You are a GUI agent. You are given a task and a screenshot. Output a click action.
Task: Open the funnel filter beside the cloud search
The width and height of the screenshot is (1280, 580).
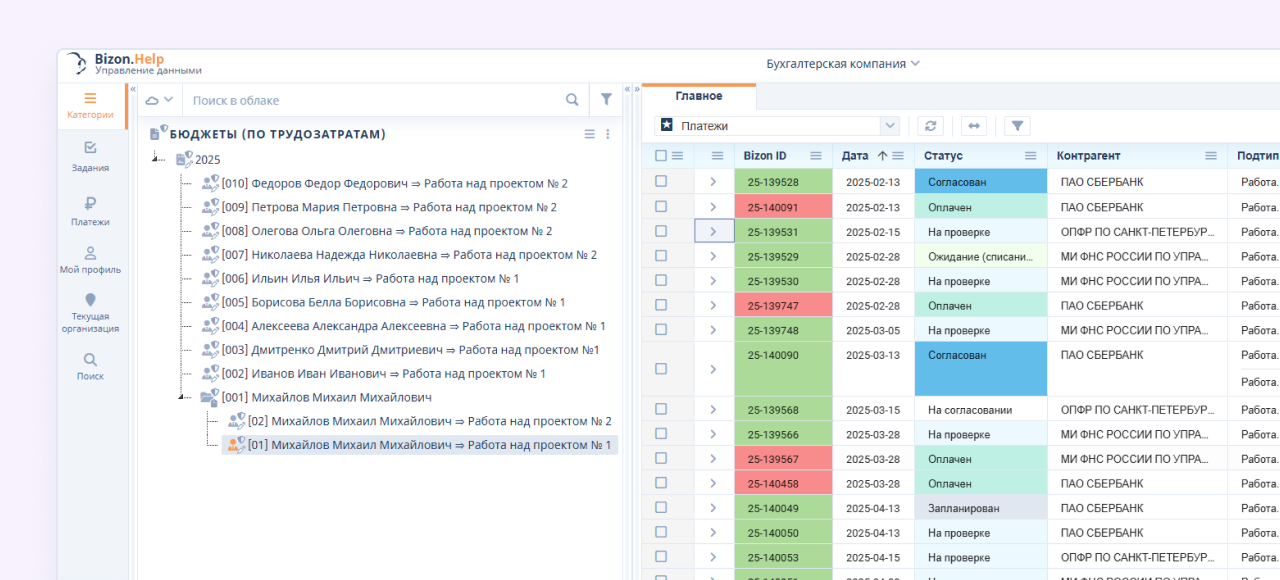(x=606, y=100)
